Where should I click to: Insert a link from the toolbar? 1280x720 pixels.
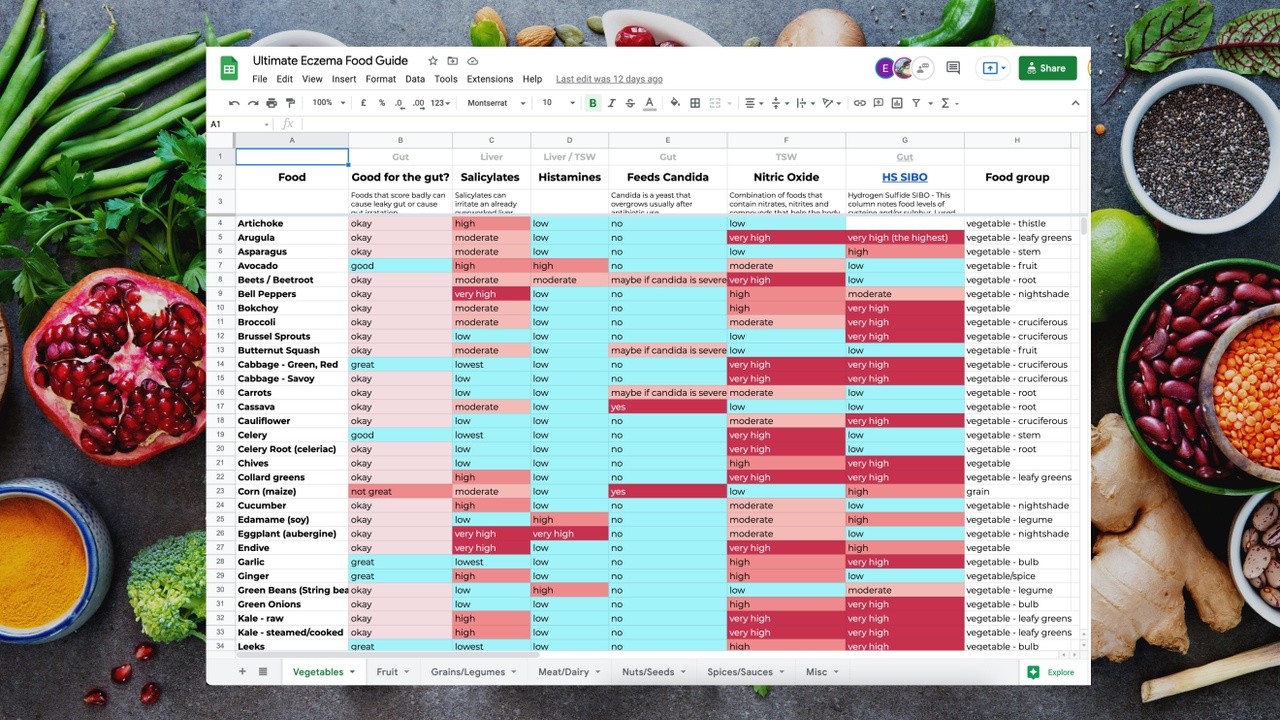(x=859, y=103)
